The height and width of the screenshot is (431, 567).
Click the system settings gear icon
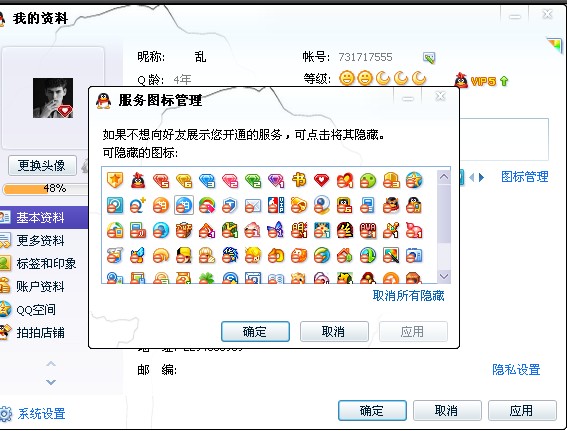click(5, 414)
